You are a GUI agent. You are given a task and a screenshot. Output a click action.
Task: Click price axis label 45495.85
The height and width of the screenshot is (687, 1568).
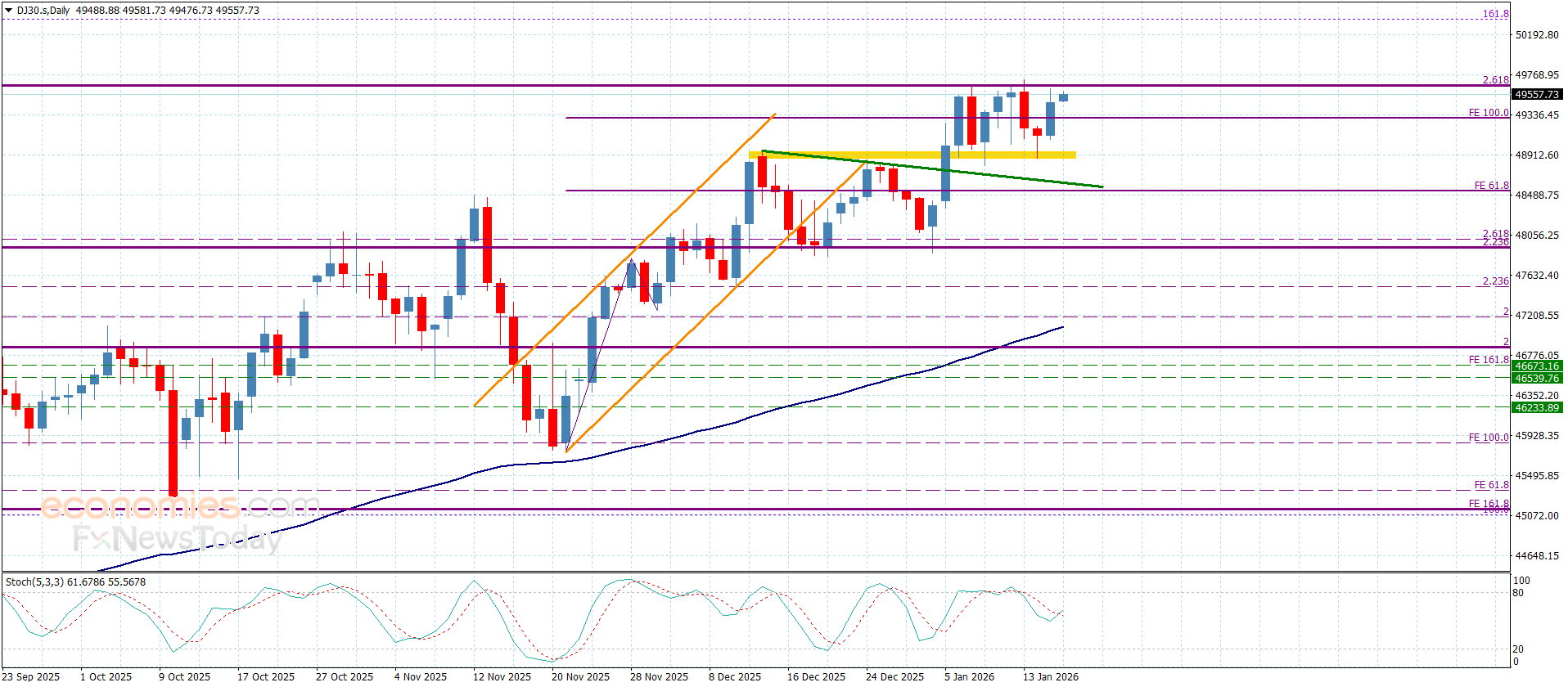(x=1537, y=476)
